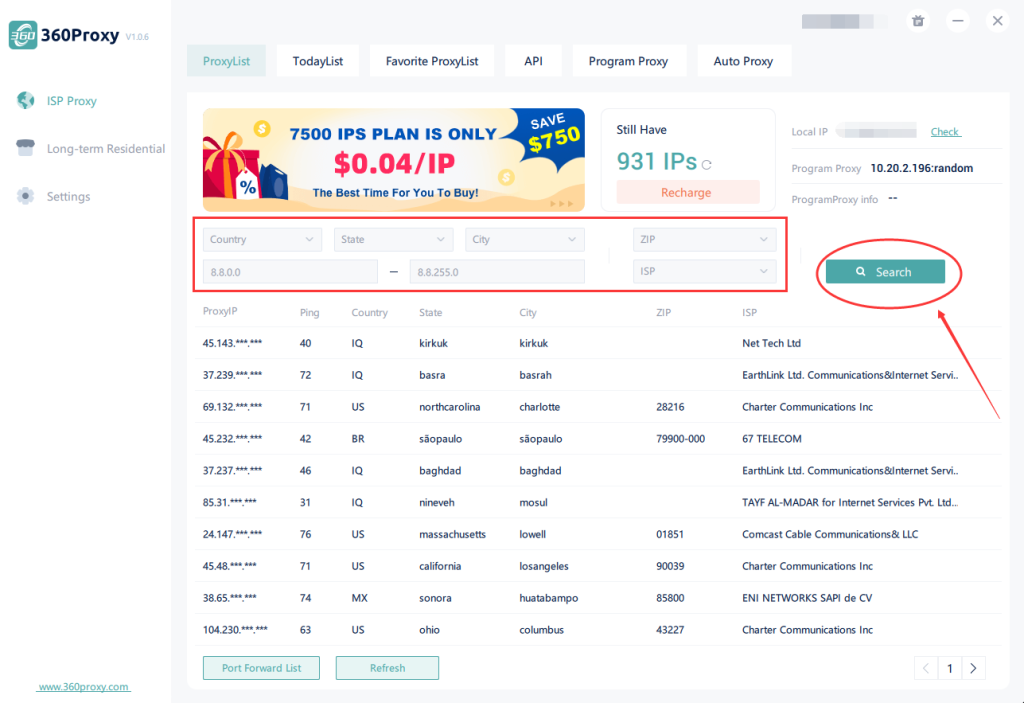Screen dimensions: 1024x703
Task: Select the proxy row 45.48.***.***
Action: [x=598, y=566]
